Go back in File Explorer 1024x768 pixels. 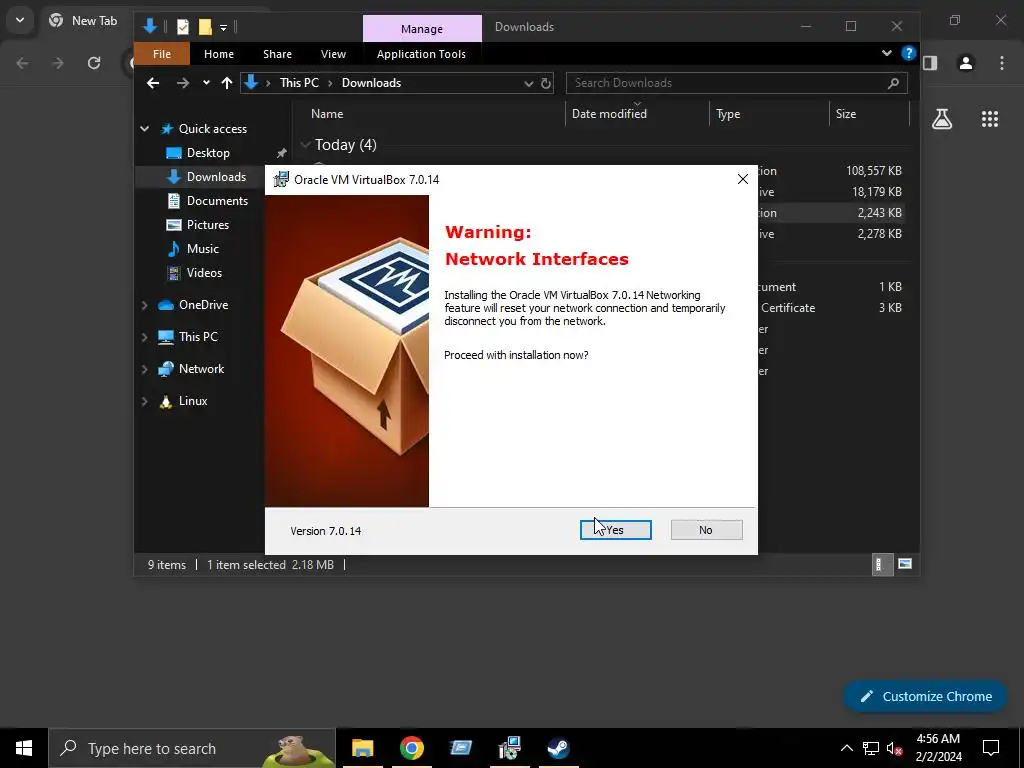[153, 83]
